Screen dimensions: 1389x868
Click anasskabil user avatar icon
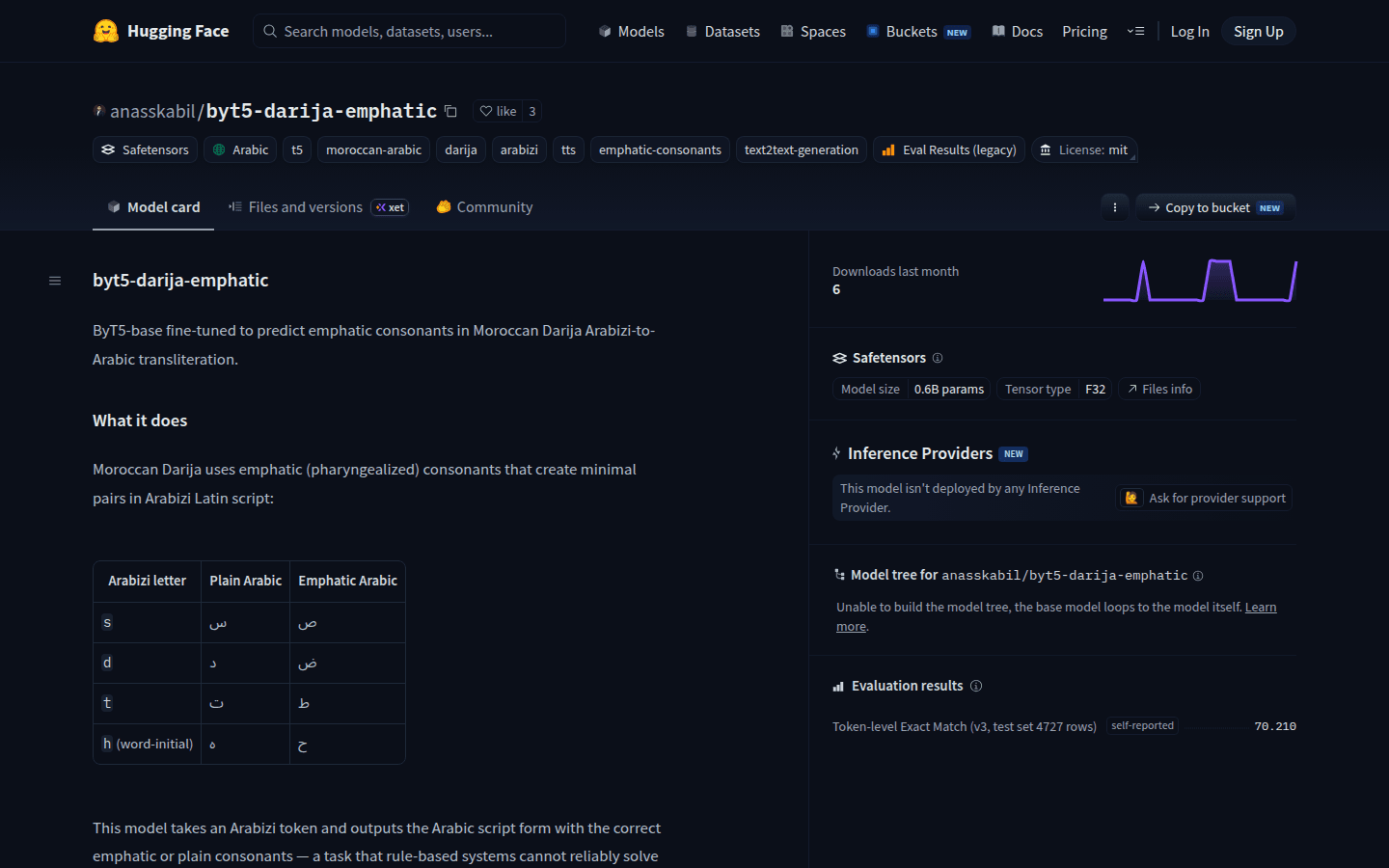[99, 111]
